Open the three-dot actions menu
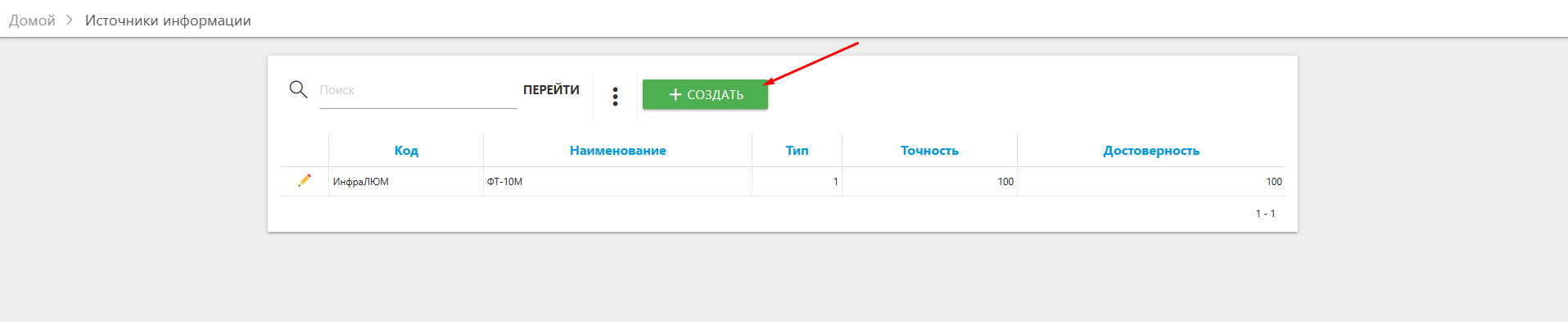 [615, 97]
